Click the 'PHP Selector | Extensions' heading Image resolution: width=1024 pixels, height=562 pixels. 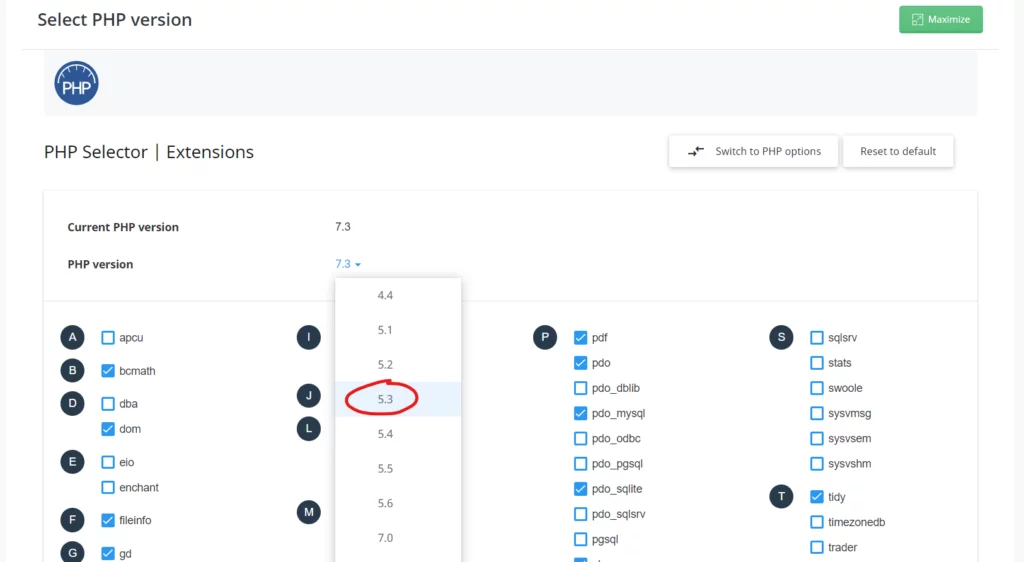pos(149,152)
